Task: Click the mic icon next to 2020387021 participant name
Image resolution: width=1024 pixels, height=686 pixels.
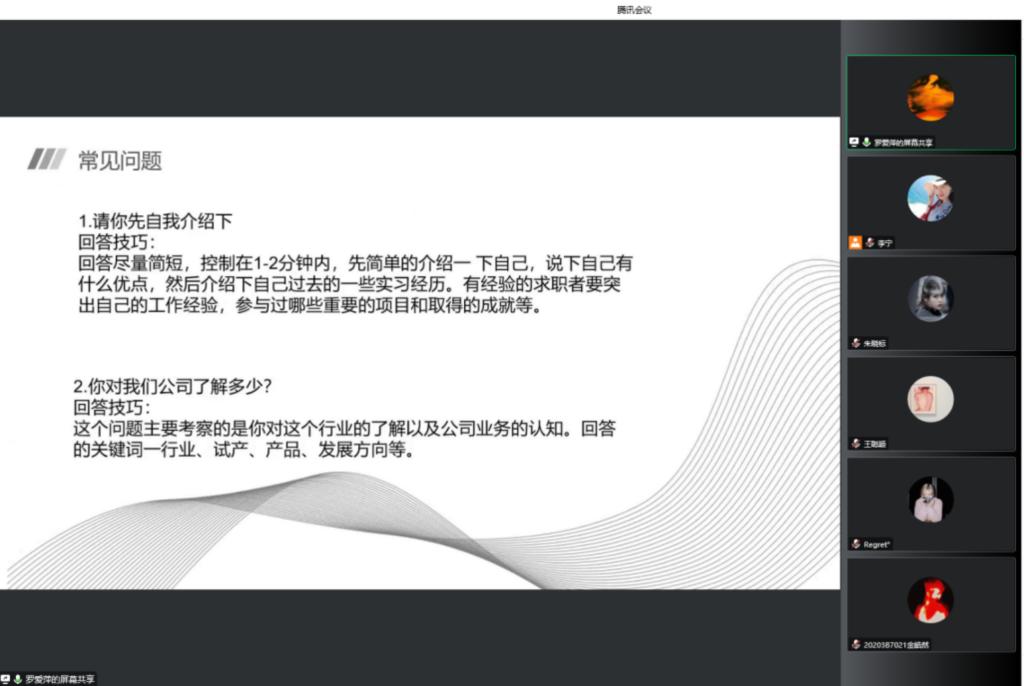Action: coord(856,645)
